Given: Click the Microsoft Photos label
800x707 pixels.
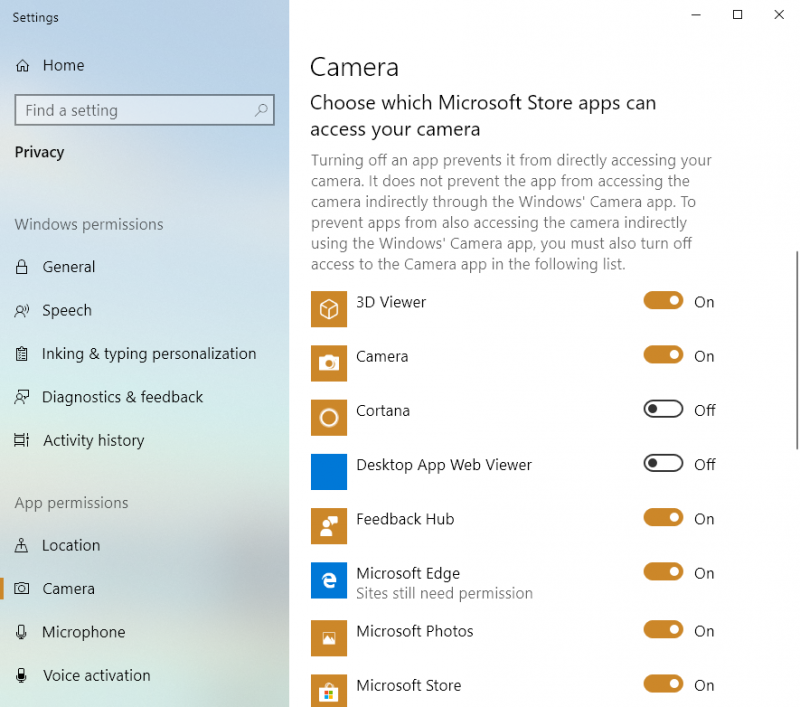Looking at the screenshot, I should [x=415, y=631].
